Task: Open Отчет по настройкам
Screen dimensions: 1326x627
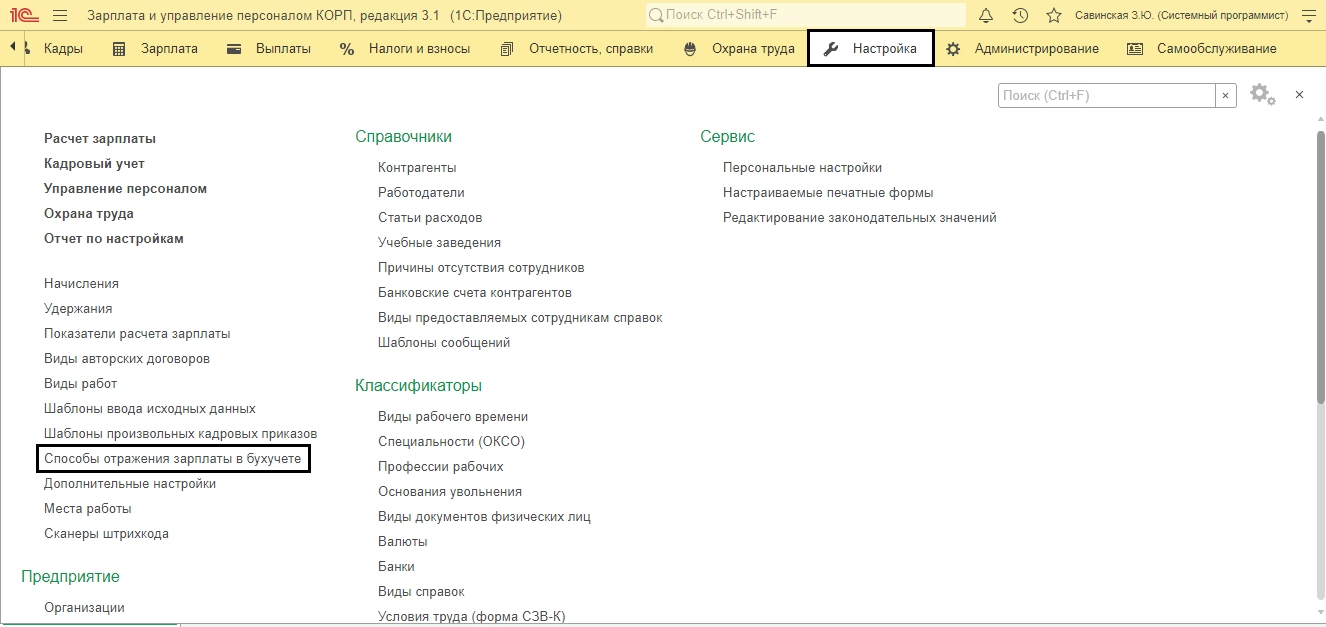Action: [x=114, y=238]
